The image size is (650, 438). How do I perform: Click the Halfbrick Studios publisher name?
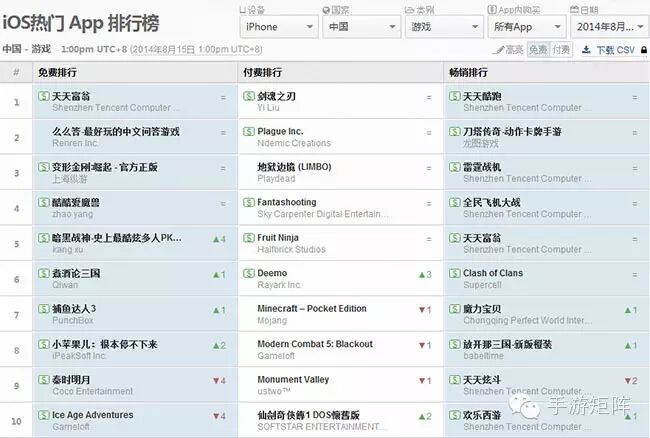[291, 249]
